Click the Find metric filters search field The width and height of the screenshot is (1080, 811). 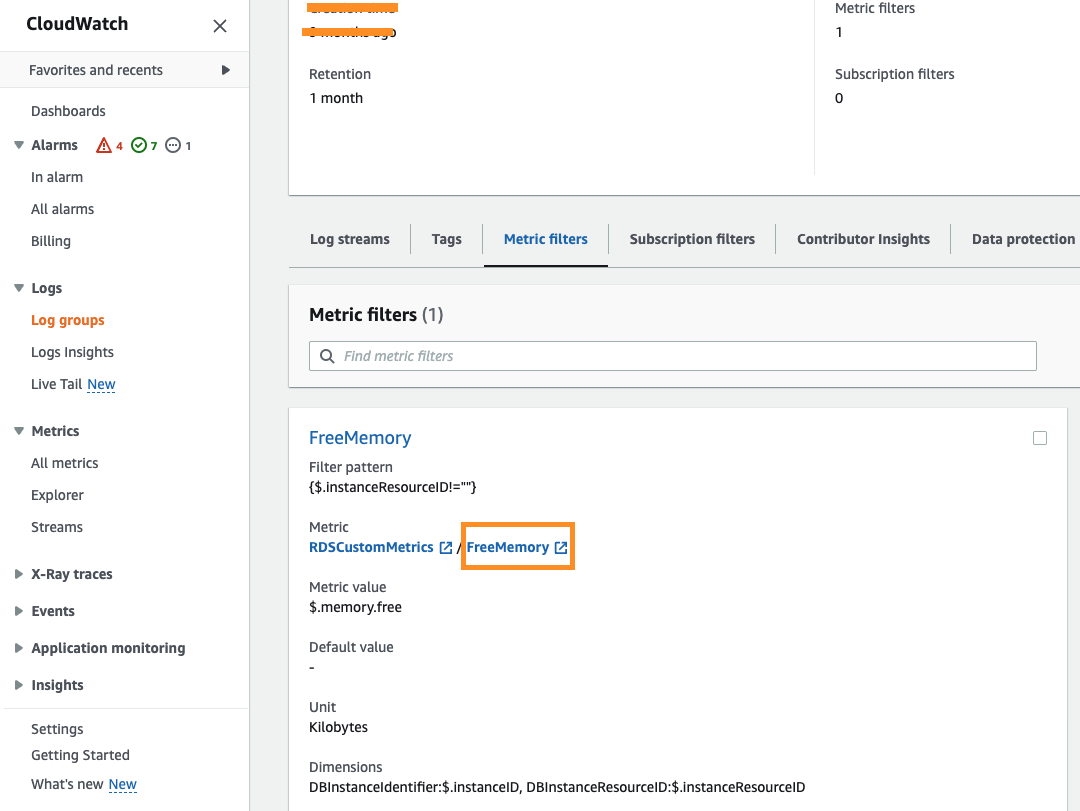(673, 356)
